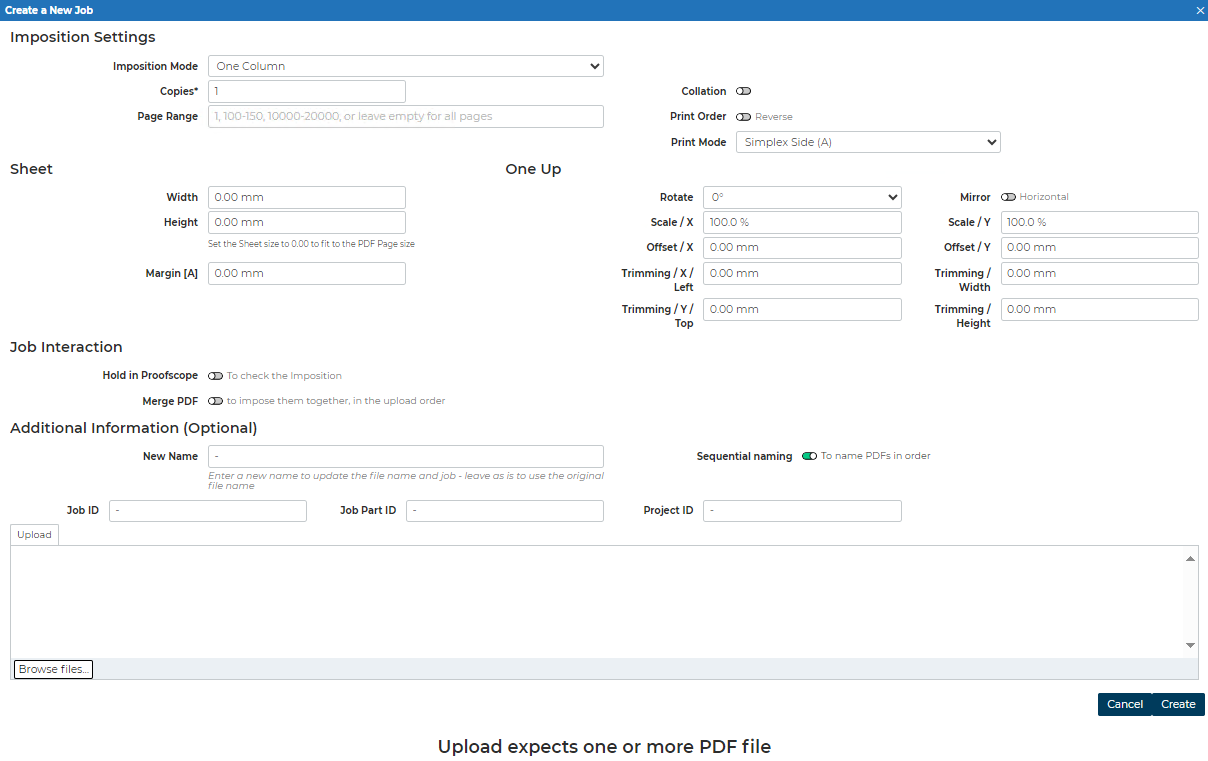The width and height of the screenshot is (1208, 761).
Task: Click the upload list scroll-down arrow
Action: (1190, 645)
